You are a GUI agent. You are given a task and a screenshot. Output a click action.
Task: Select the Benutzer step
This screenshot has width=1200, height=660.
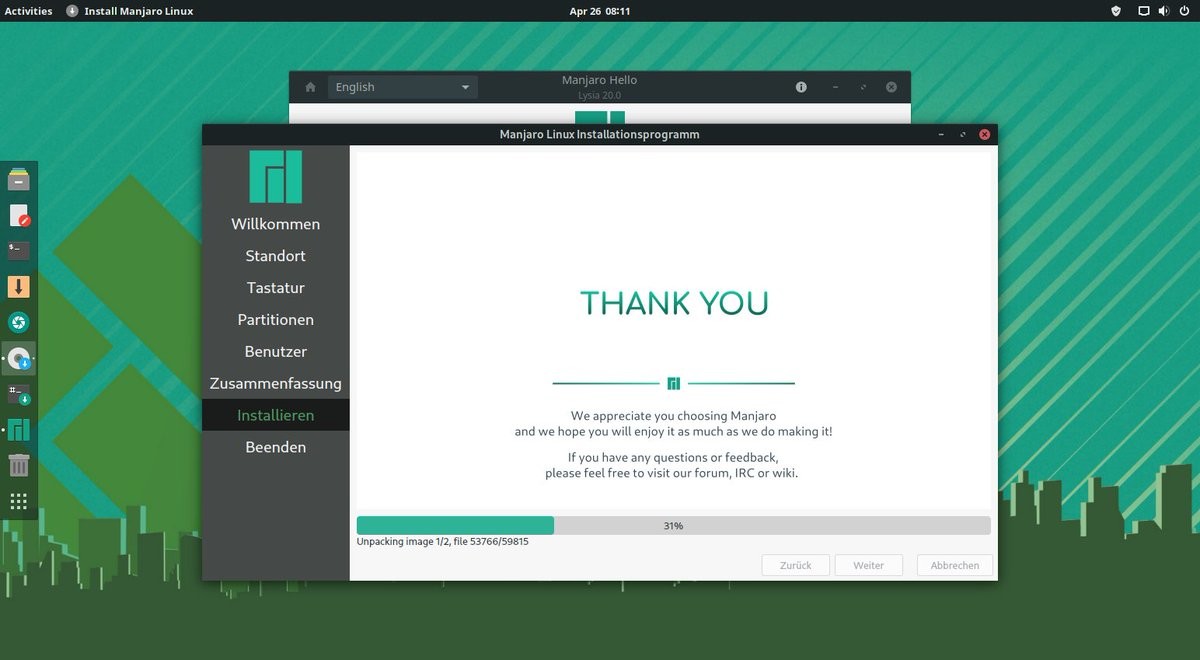pos(276,352)
